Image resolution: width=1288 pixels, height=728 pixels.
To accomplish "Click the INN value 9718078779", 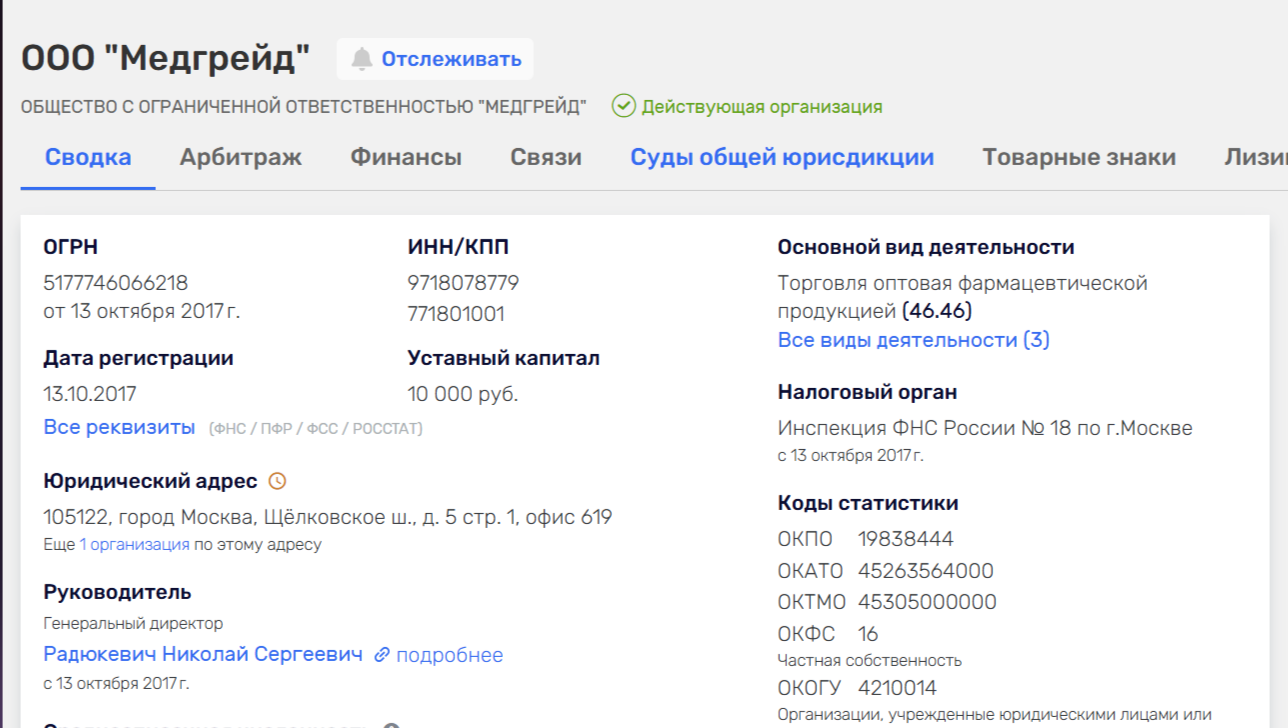I will point(463,283).
